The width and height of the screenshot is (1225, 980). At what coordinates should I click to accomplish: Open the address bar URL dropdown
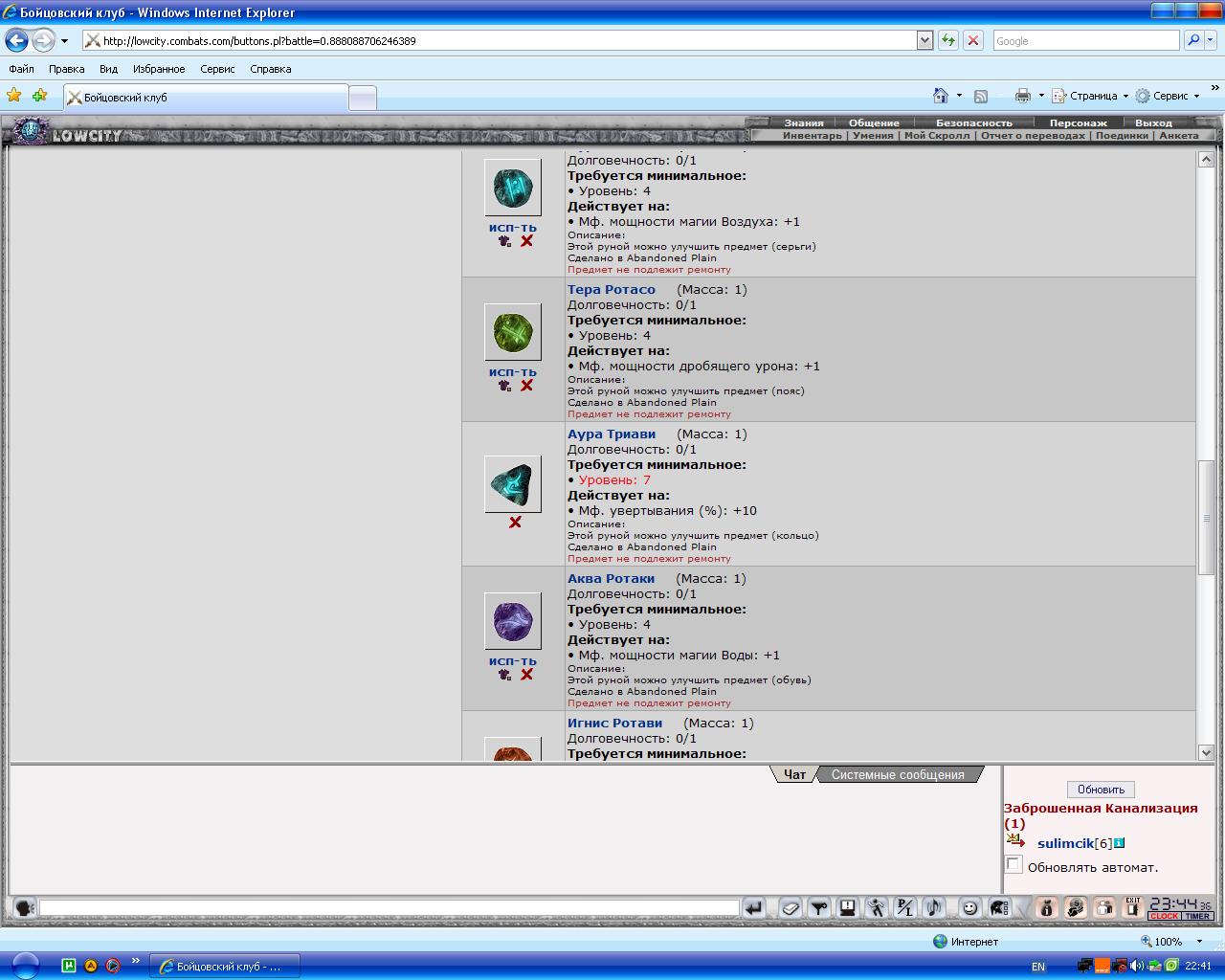[924, 40]
